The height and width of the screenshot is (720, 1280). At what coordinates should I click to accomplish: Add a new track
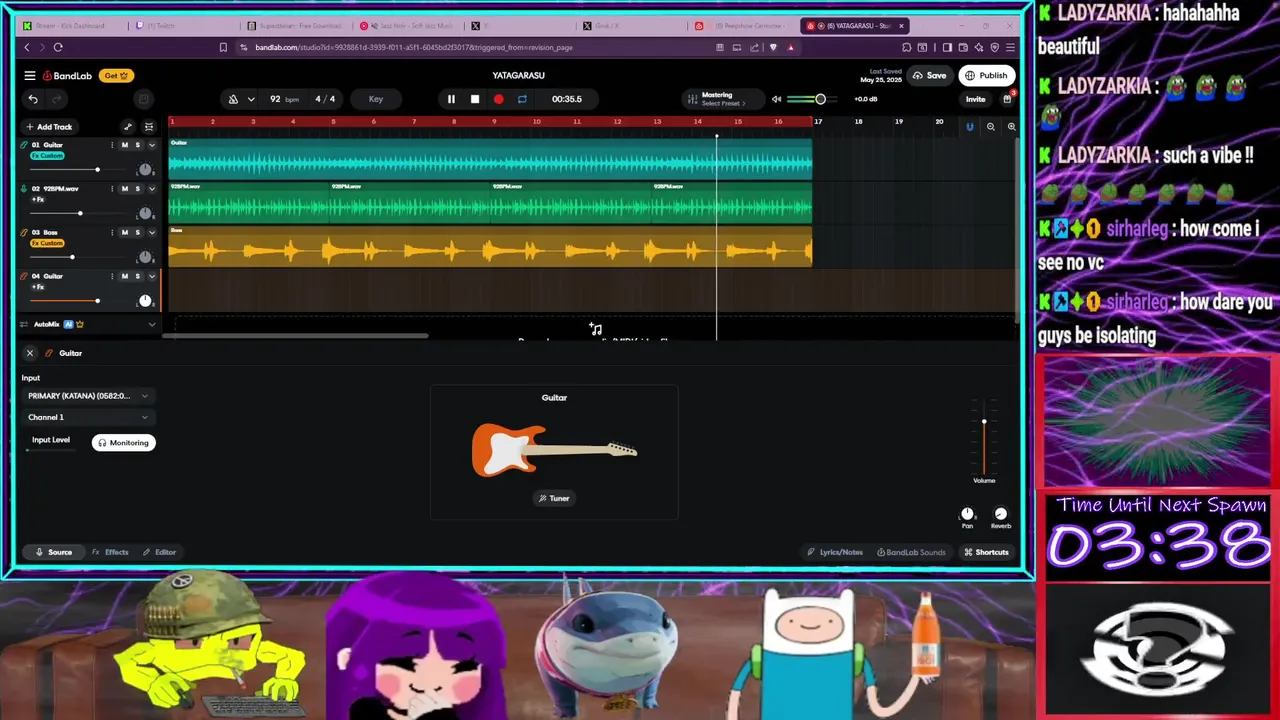(x=49, y=127)
